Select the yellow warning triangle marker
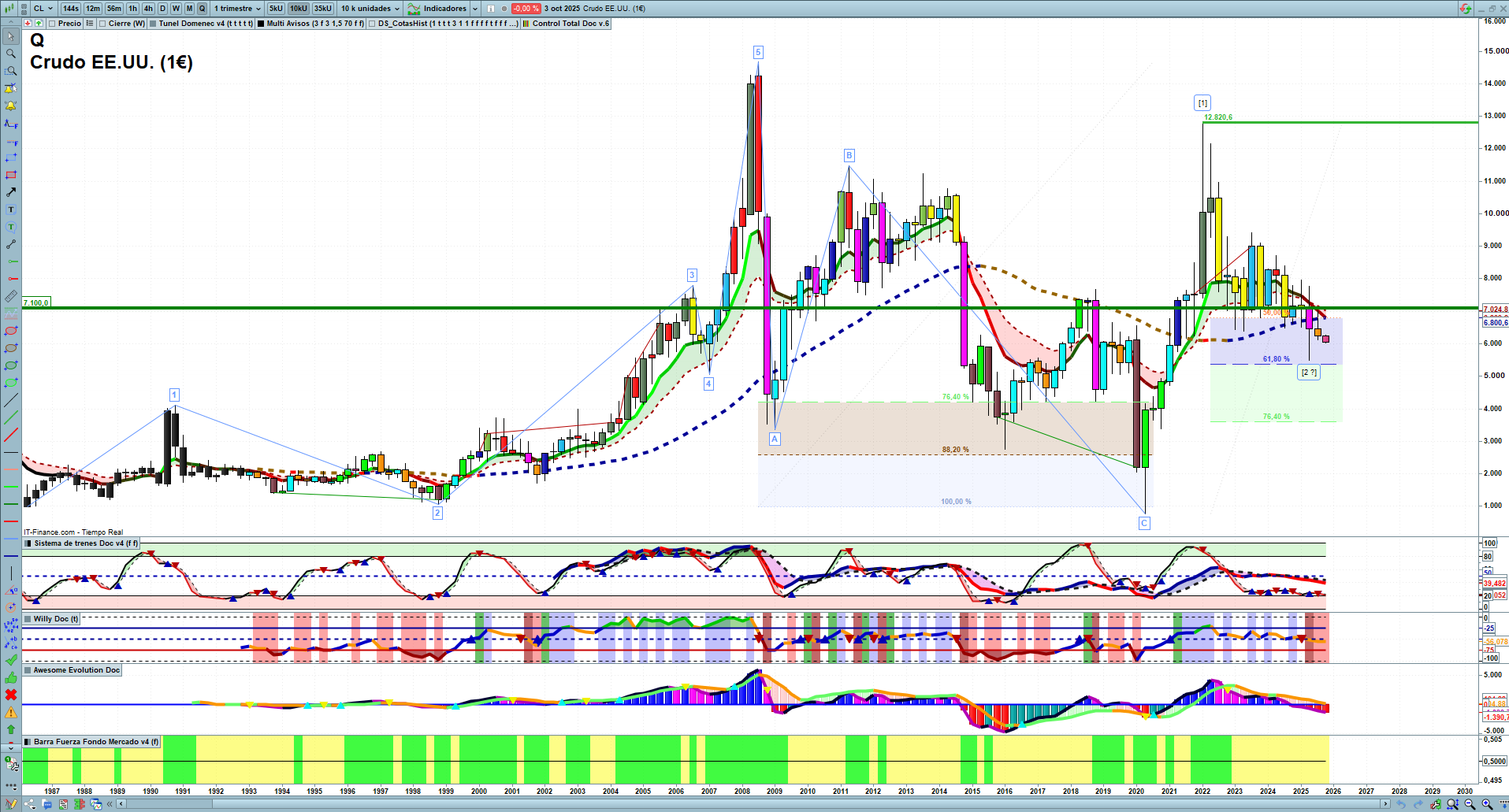The width and height of the screenshot is (1509, 812). (11, 712)
